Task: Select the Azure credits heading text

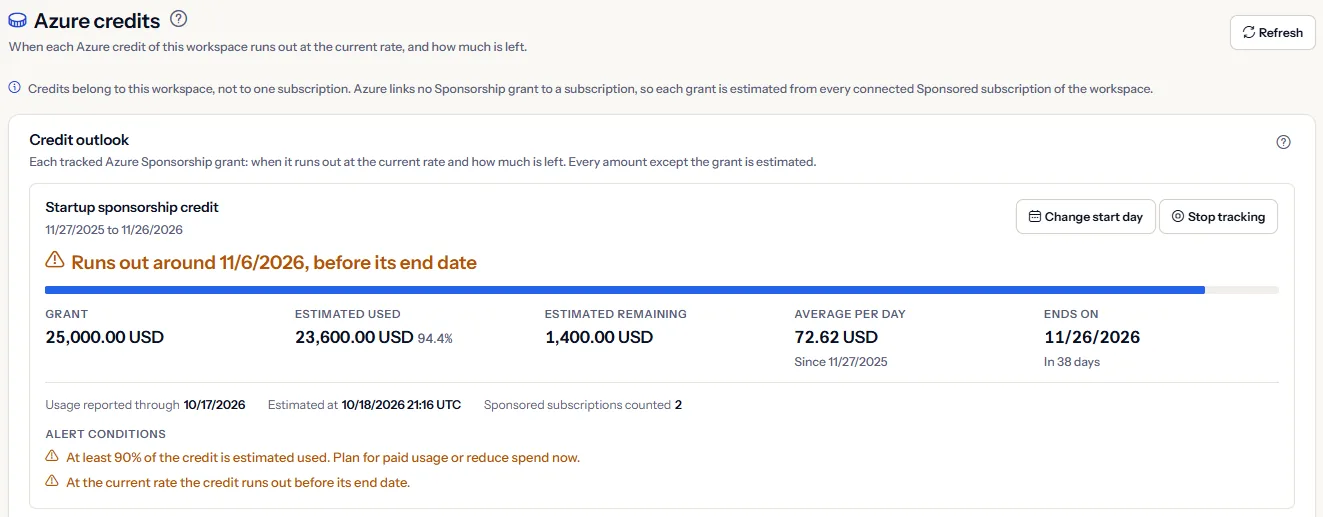Action: tap(96, 20)
